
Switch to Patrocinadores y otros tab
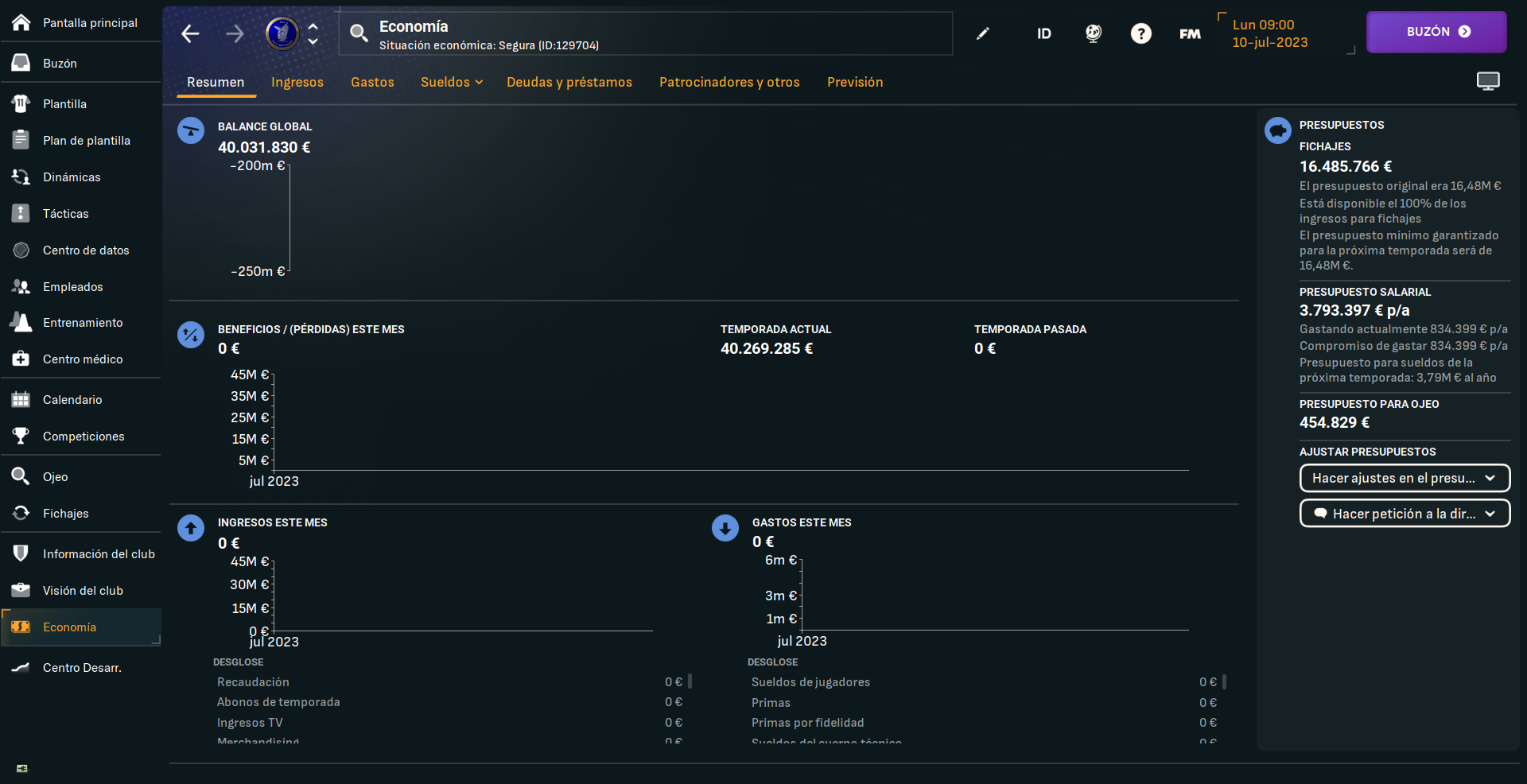pyautogui.click(x=729, y=82)
